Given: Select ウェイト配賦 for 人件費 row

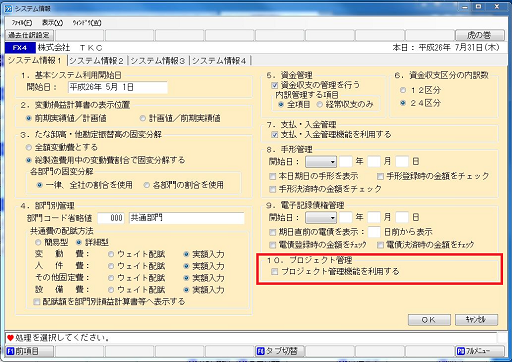Looking at the screenshot, I should pos(111,266).
